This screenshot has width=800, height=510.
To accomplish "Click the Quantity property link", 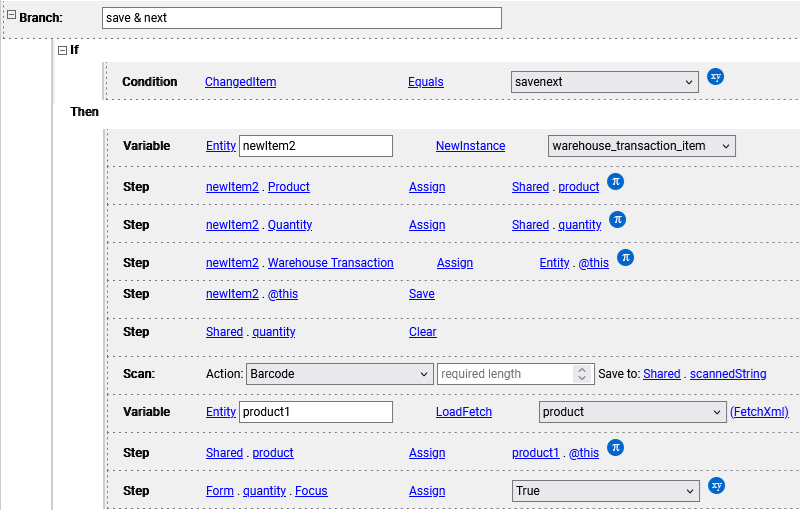I will 290,225.
